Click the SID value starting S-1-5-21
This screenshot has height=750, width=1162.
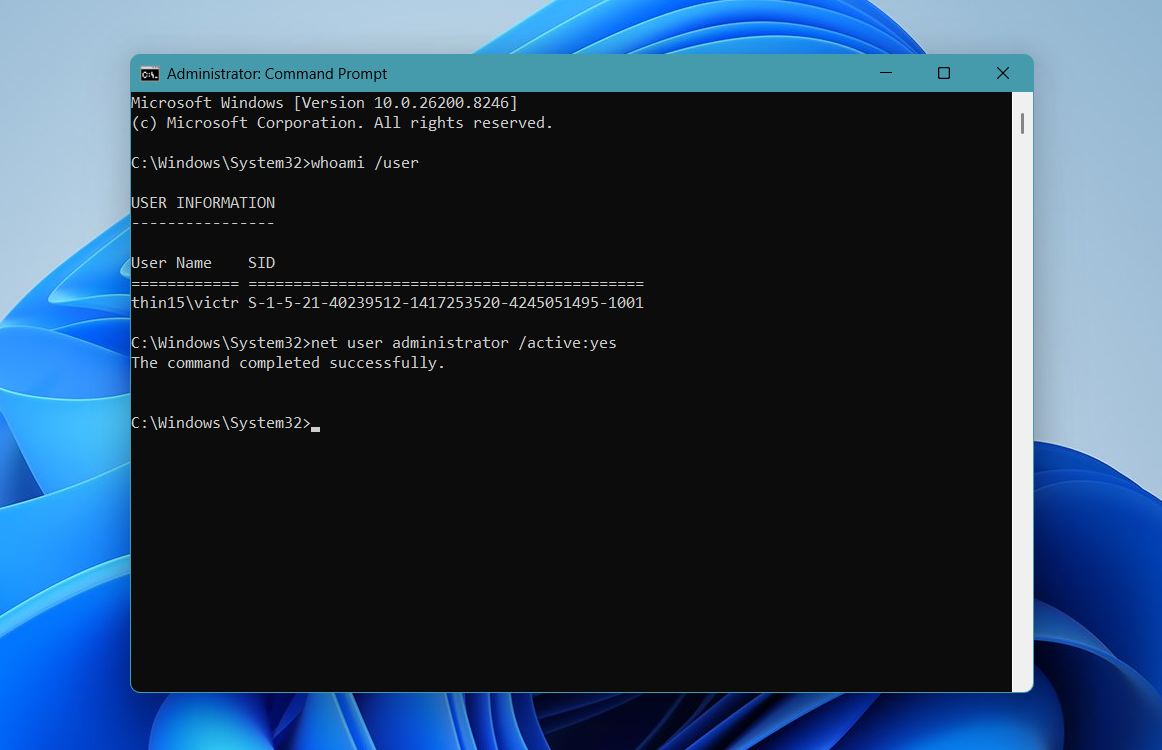445,303
